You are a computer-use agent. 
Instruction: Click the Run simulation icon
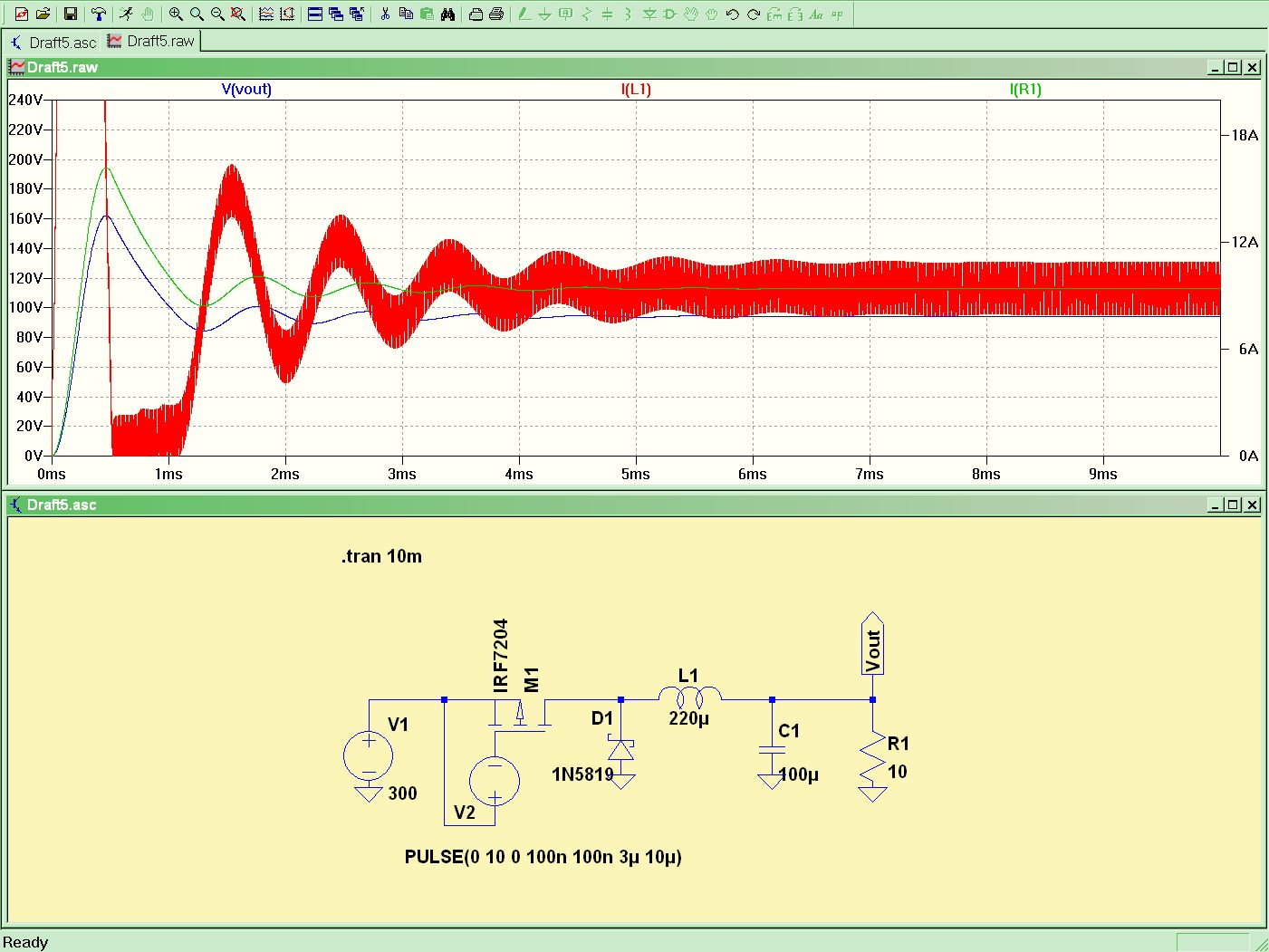[126, 14]
